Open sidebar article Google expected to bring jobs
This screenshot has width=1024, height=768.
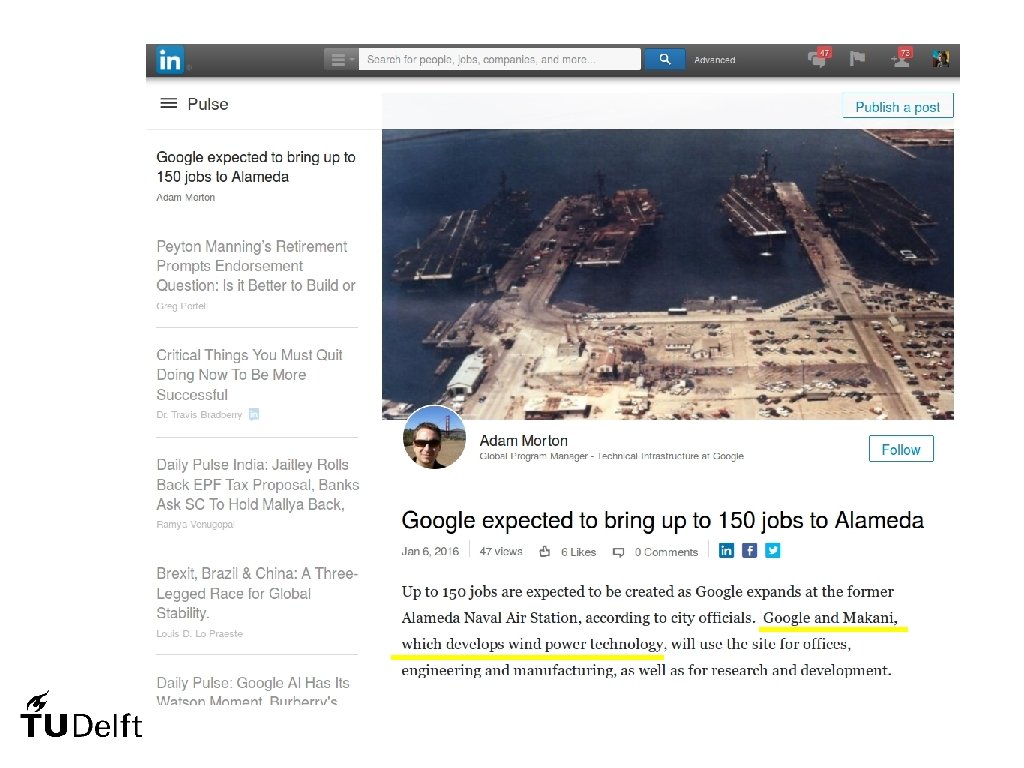point(255,167)
